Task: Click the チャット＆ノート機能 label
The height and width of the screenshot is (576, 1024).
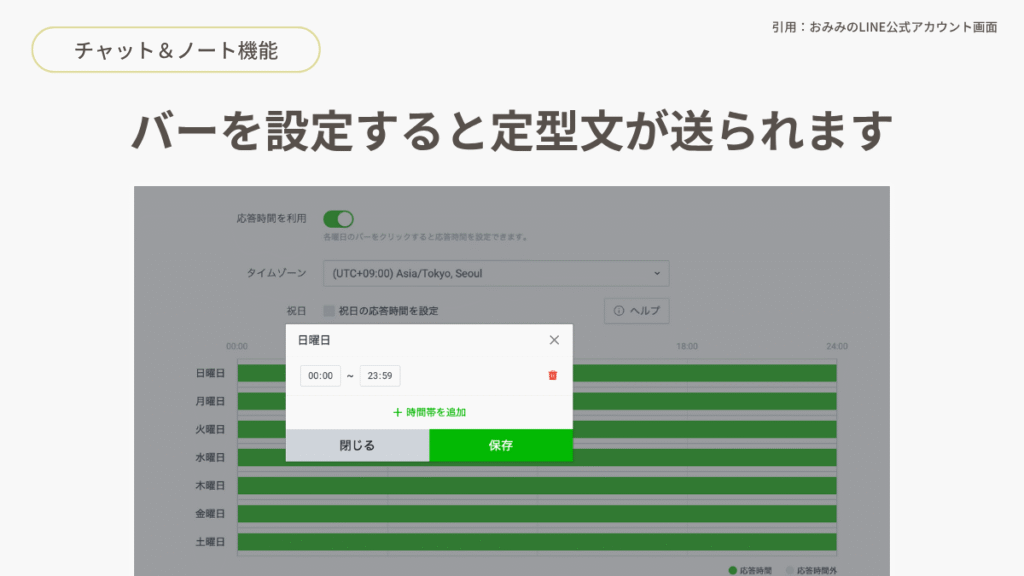Action: pyautogui.click(x=176, y=50)
